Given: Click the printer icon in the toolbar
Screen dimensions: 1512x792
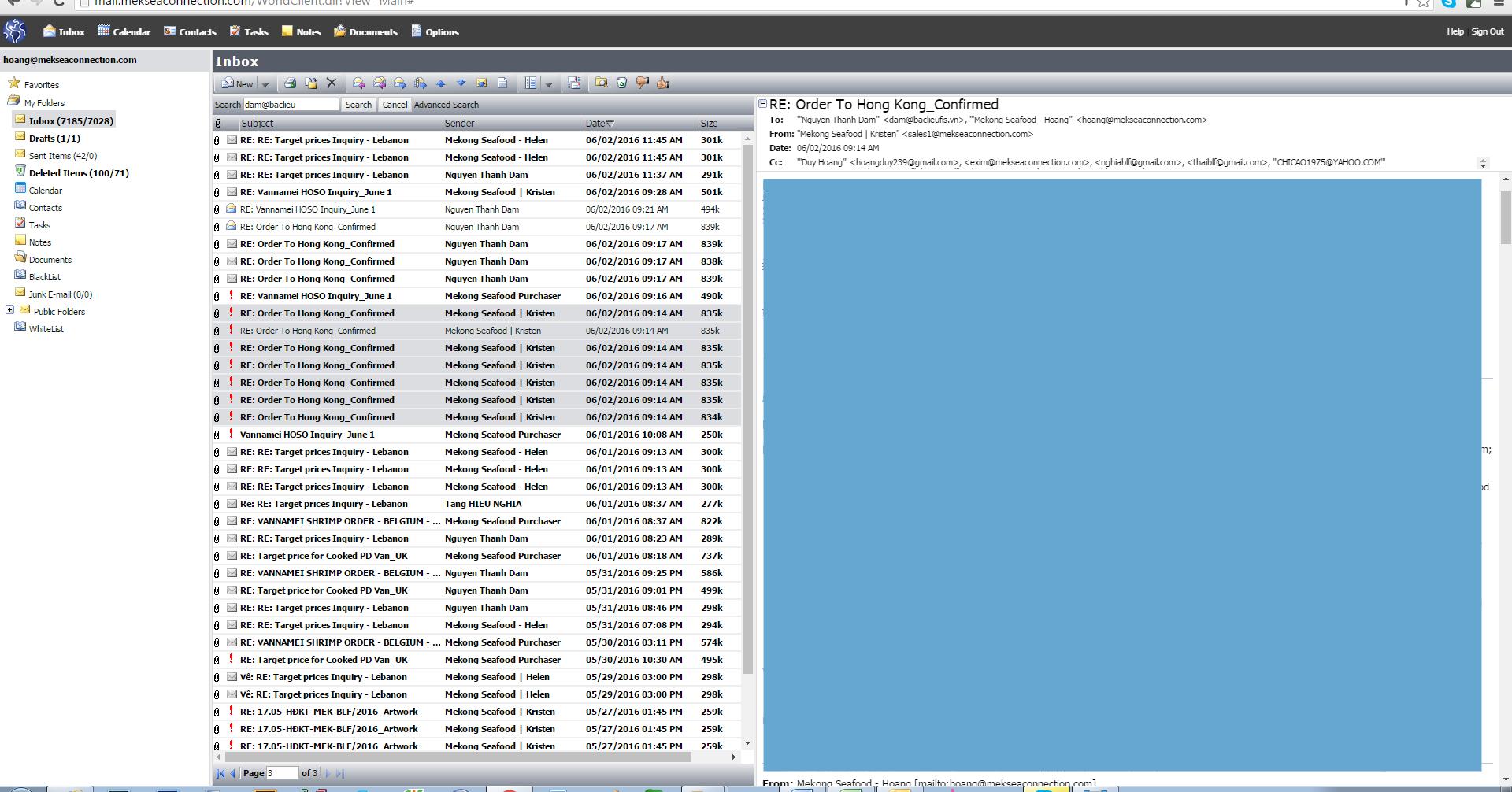Looking at the screenshot, I should [290, 83].
